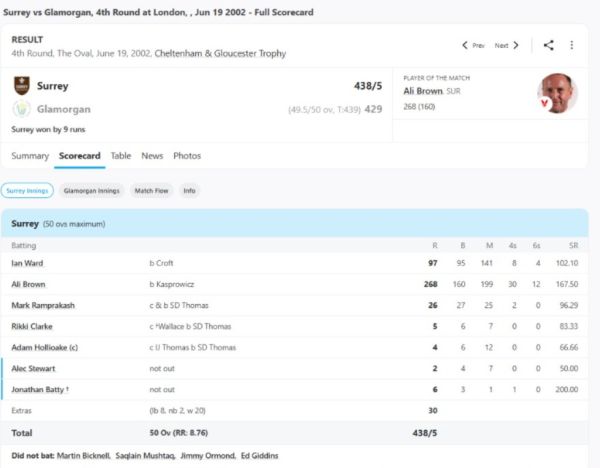This screenshot has height=468, width=600.
Task: Click the Glamorgan team logo
Action: [22, 108]
